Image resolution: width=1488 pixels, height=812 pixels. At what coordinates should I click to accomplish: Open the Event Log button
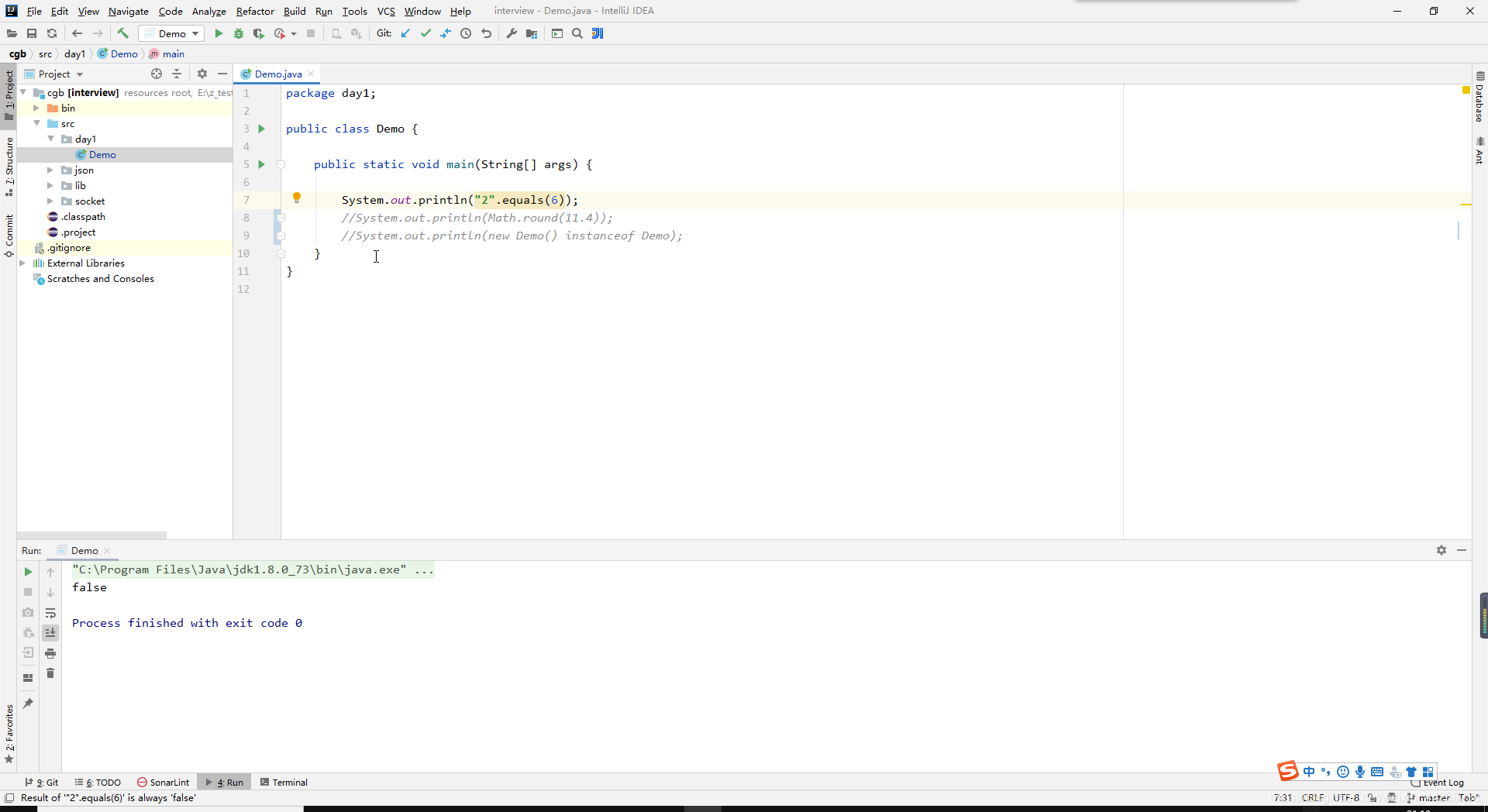click(1438, 783)
